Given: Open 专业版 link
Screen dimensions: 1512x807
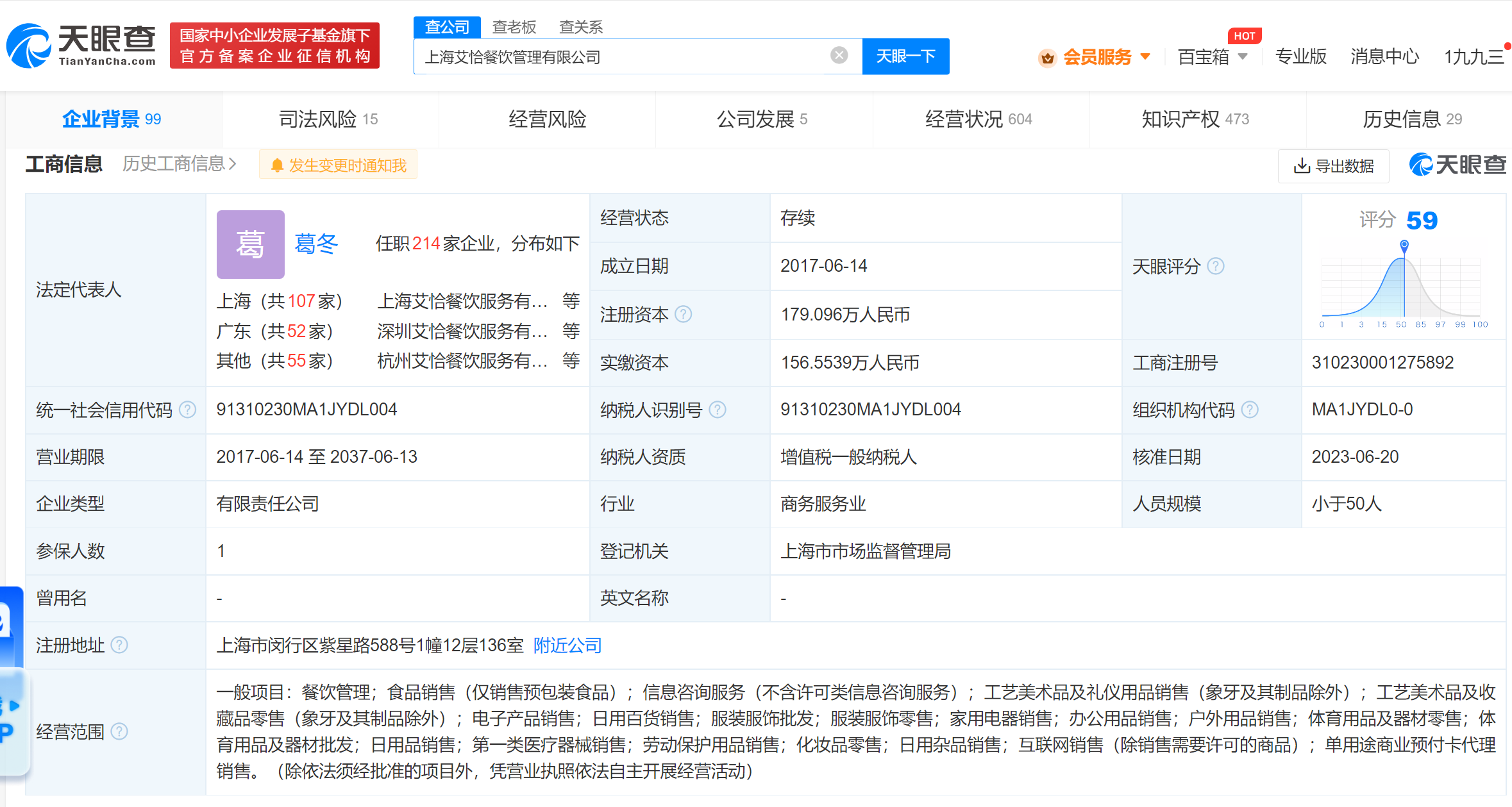Looking at the screenshot, I should tap(1301, 56).
